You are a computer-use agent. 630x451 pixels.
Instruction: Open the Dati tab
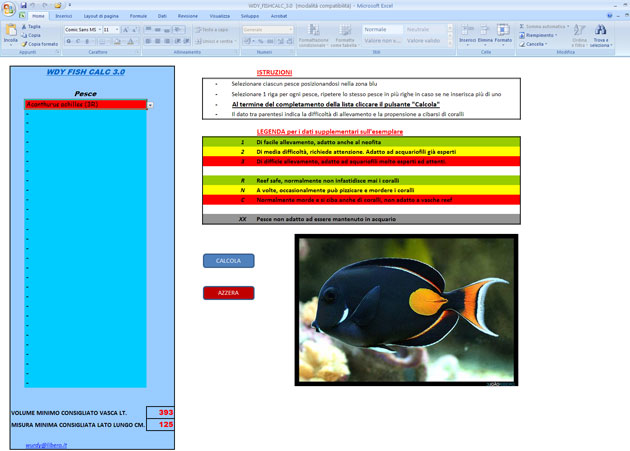pos(162,16)
